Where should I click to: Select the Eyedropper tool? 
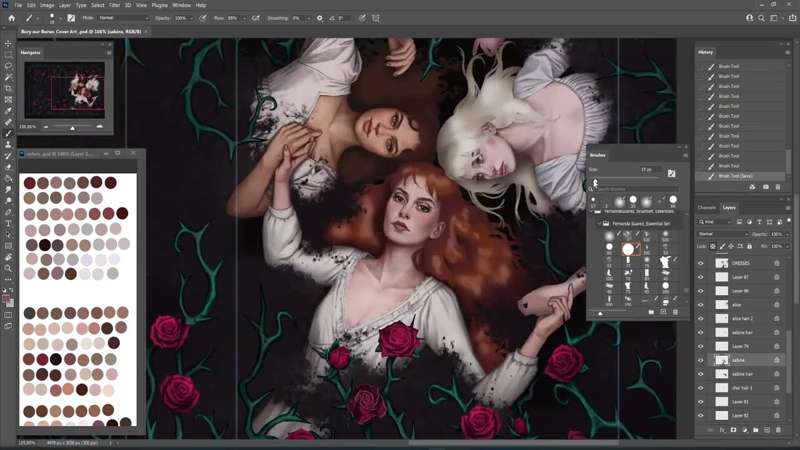point(8,111)
